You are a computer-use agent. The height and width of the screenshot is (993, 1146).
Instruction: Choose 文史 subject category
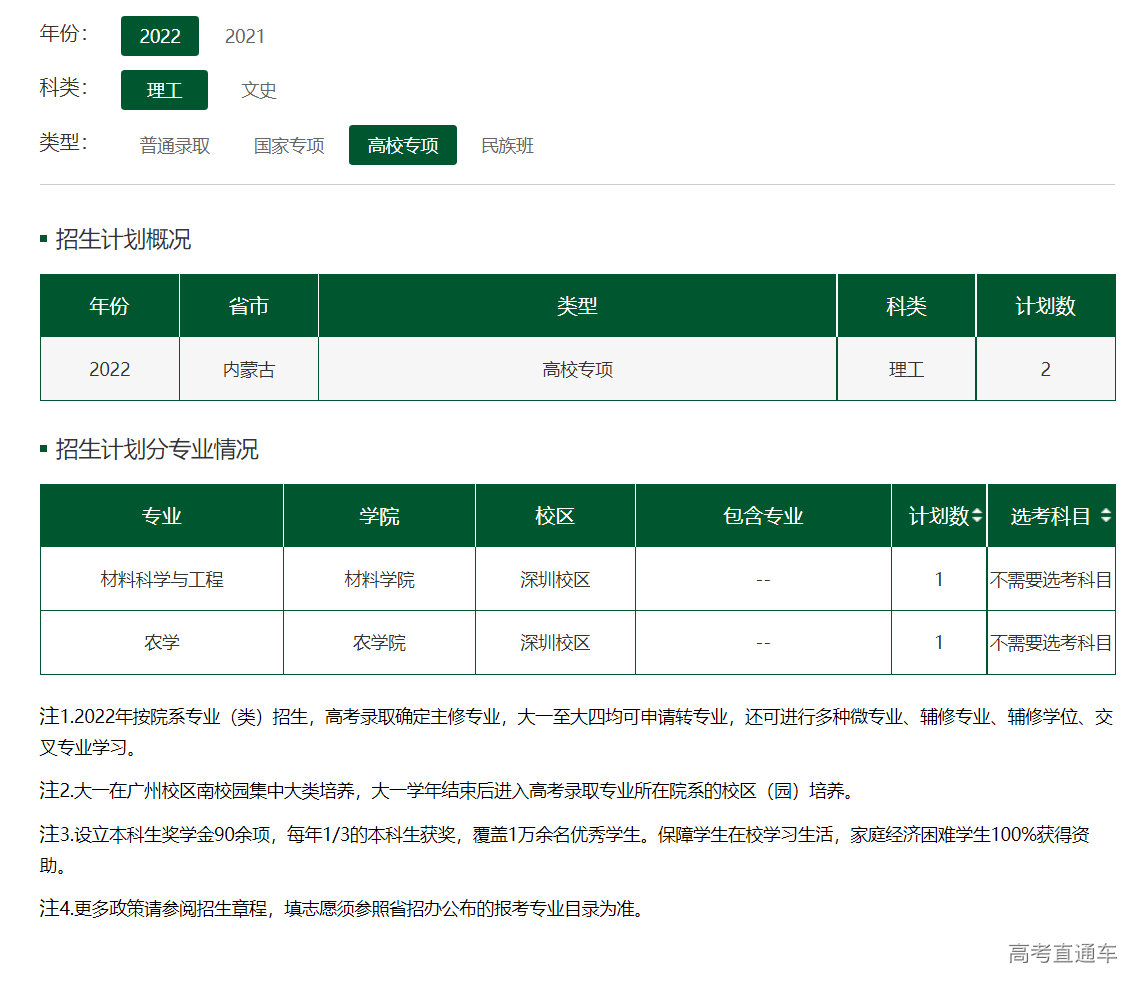pos(259,90)
